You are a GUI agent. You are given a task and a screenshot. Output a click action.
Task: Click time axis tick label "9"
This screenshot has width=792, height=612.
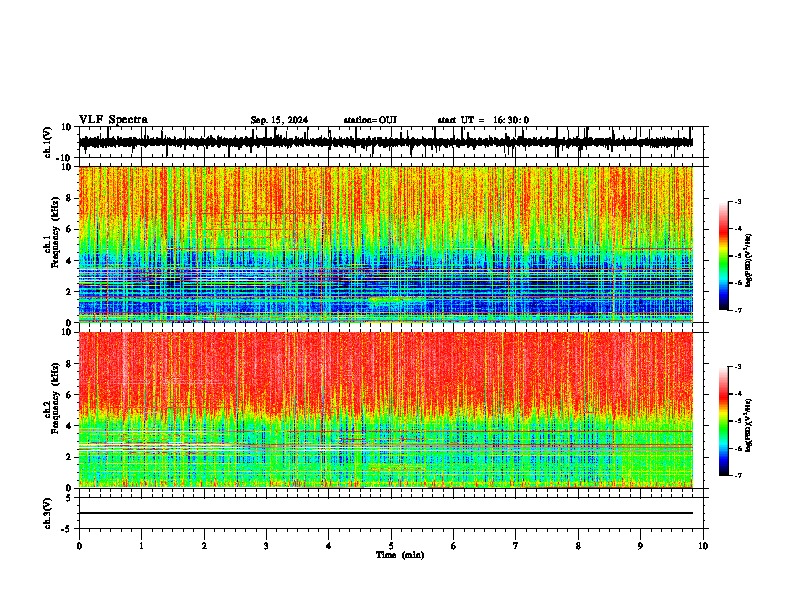pyautogui.click(x=640, y=546)
